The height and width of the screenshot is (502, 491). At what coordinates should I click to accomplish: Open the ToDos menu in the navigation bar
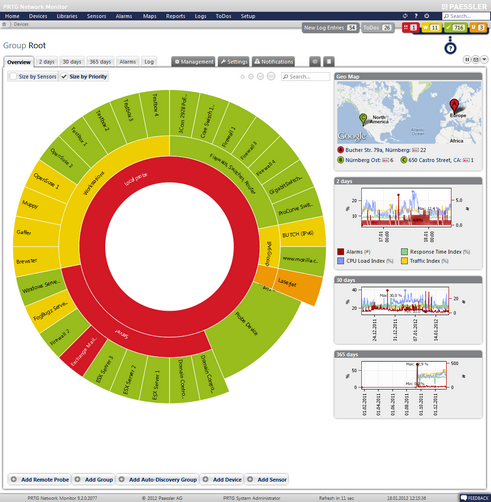tap(223, 16)
